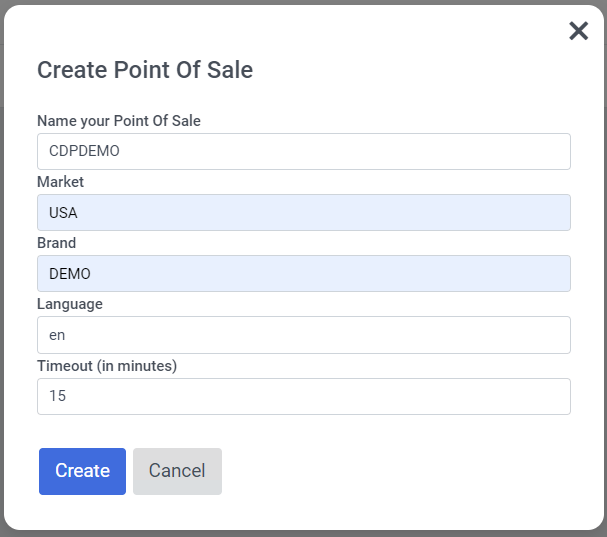
Task: Open the Market field showing USA
Action: pyautogui.click(x=304, y=213)
